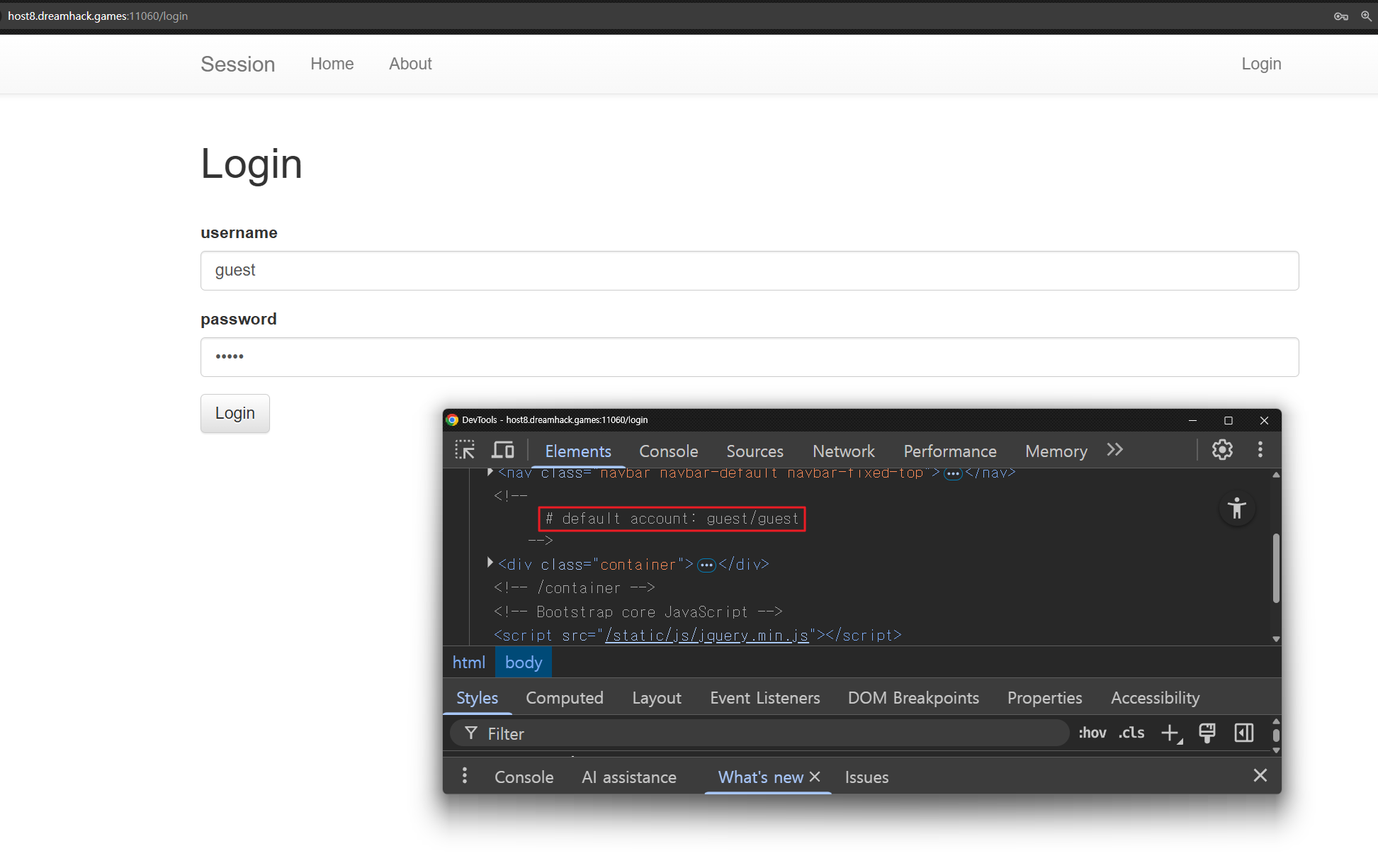1378x868 pixels.
Task: Click the username input field
Action: [x=749, y=271]
